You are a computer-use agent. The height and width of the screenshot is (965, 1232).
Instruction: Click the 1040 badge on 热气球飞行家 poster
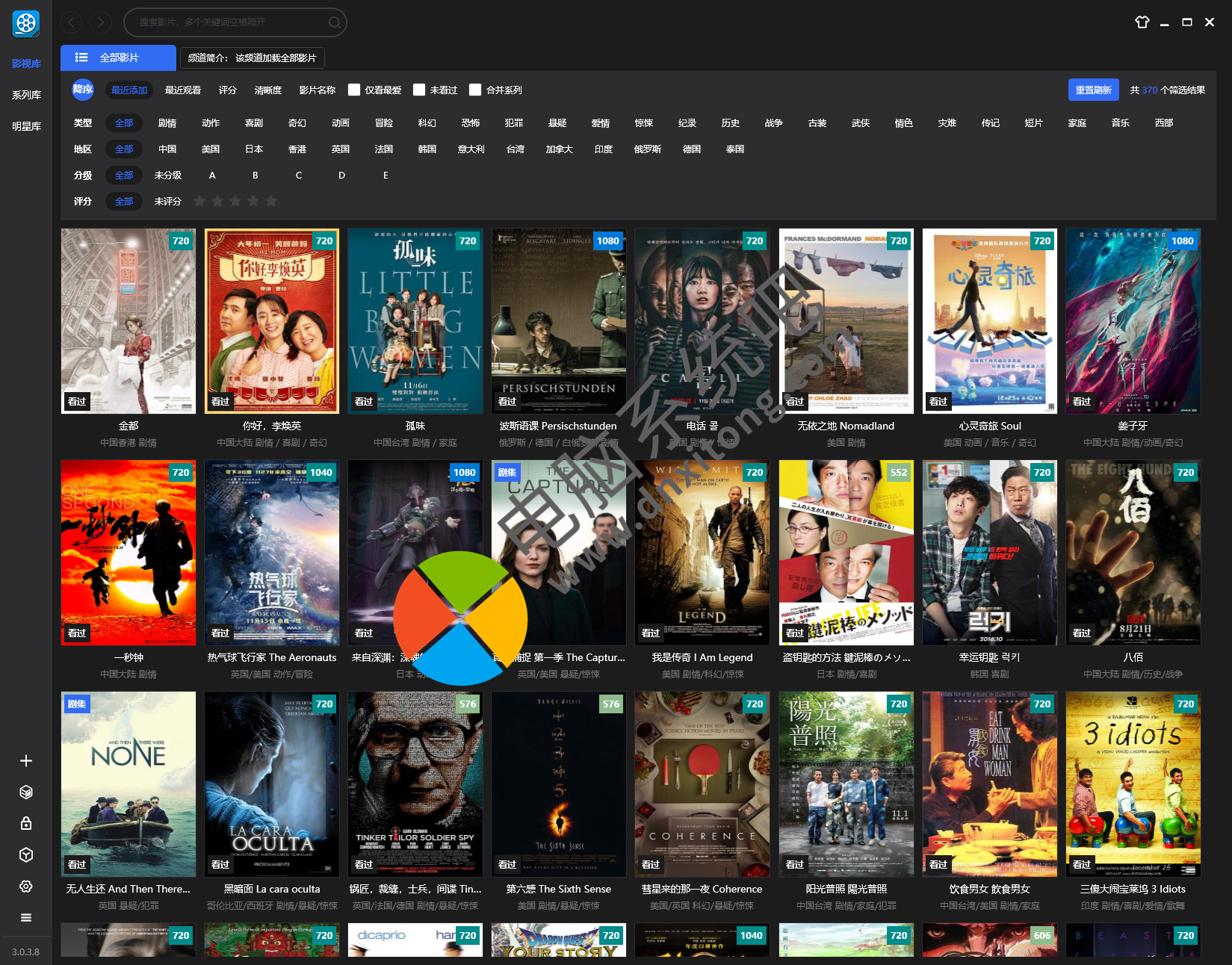[x=321, y=472]
